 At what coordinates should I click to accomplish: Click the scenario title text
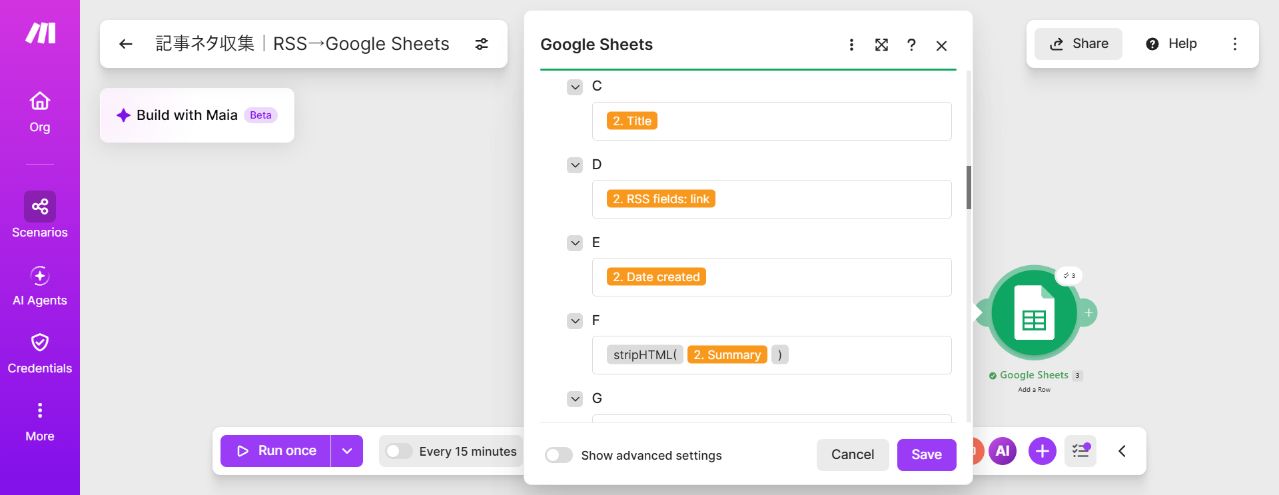tap(302, 44)
